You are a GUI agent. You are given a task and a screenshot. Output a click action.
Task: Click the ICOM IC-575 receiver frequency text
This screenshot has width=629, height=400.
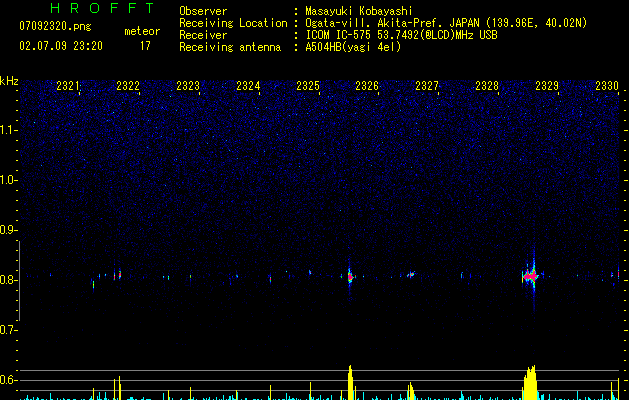[401, 35]
